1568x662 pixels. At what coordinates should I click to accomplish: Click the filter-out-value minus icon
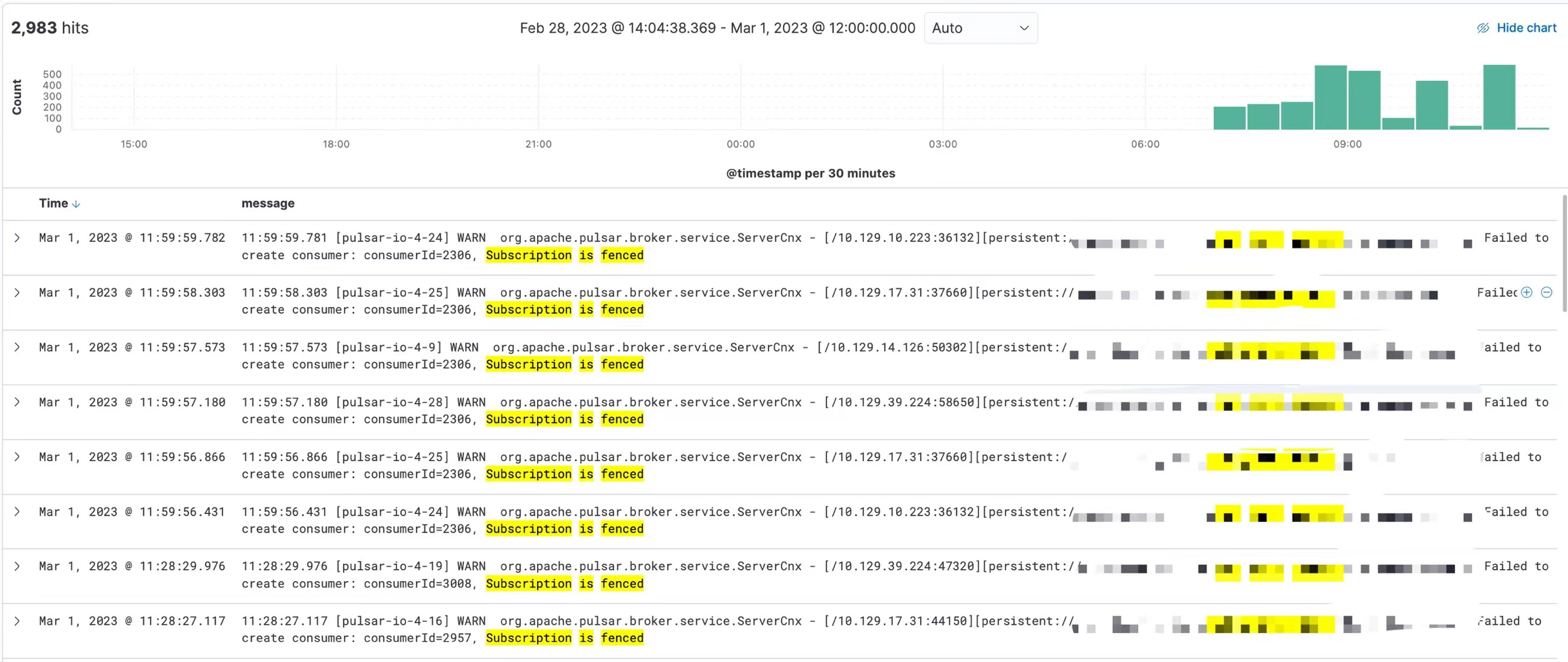(1546, 293)
